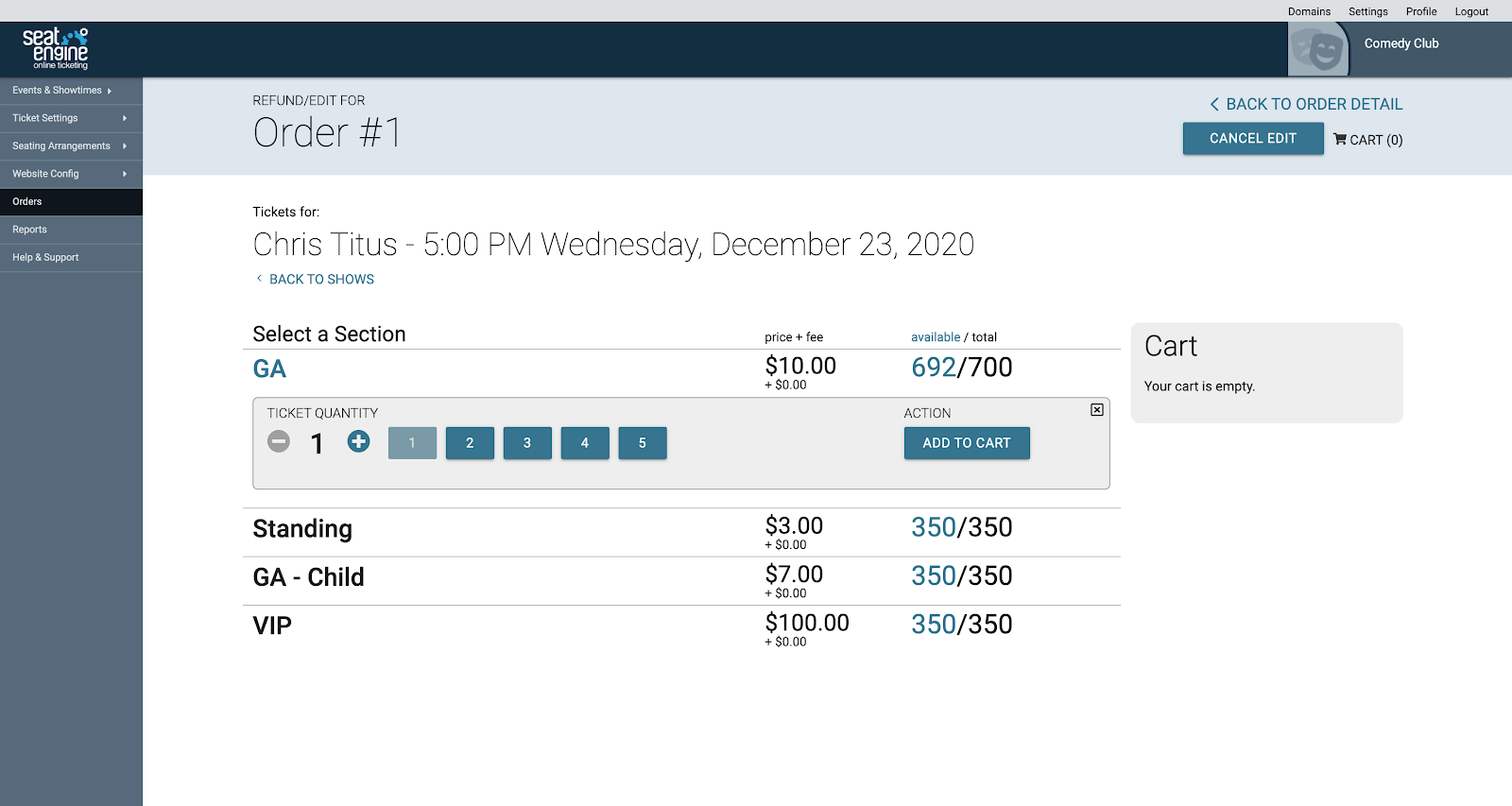Go back to the order detail
Image resolution: width=1512 pixels, height=806 pixels.
coord(1306,104)
